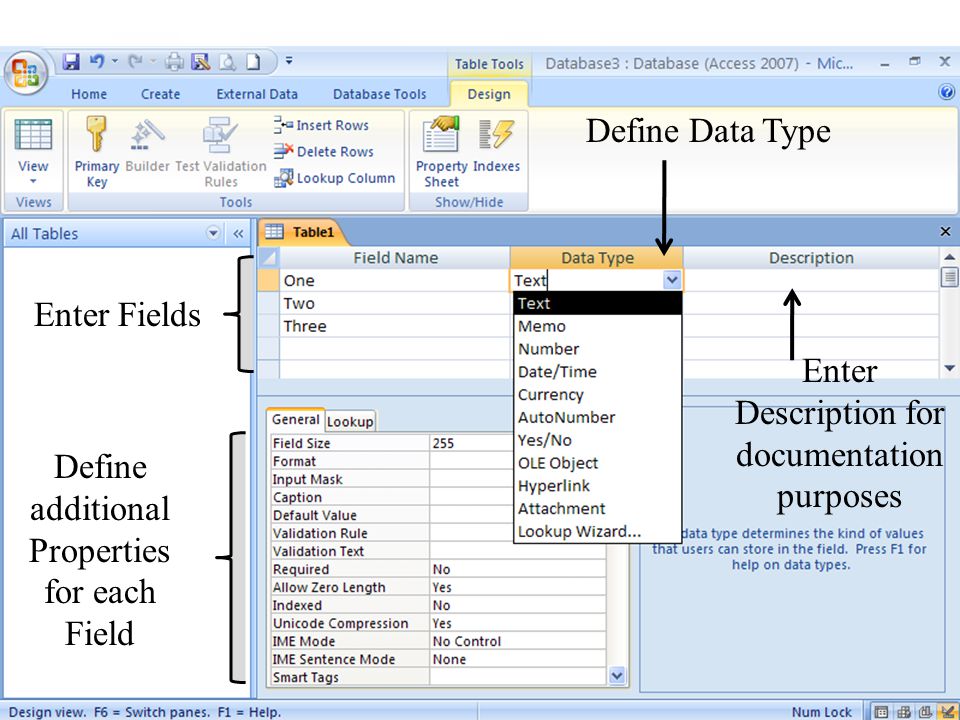Choose Attachment data type
This screenshot has width=960, height=720.
pos(598,509)
